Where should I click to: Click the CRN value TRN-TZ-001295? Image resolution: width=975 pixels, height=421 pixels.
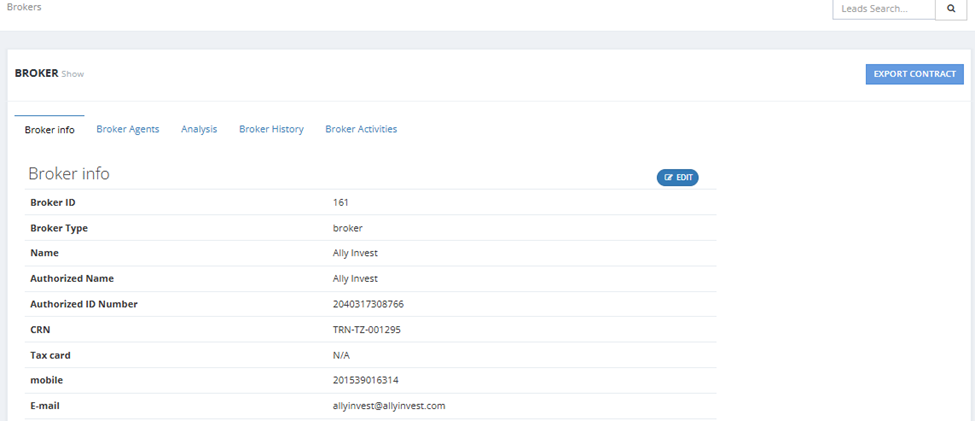pos(367,330)
